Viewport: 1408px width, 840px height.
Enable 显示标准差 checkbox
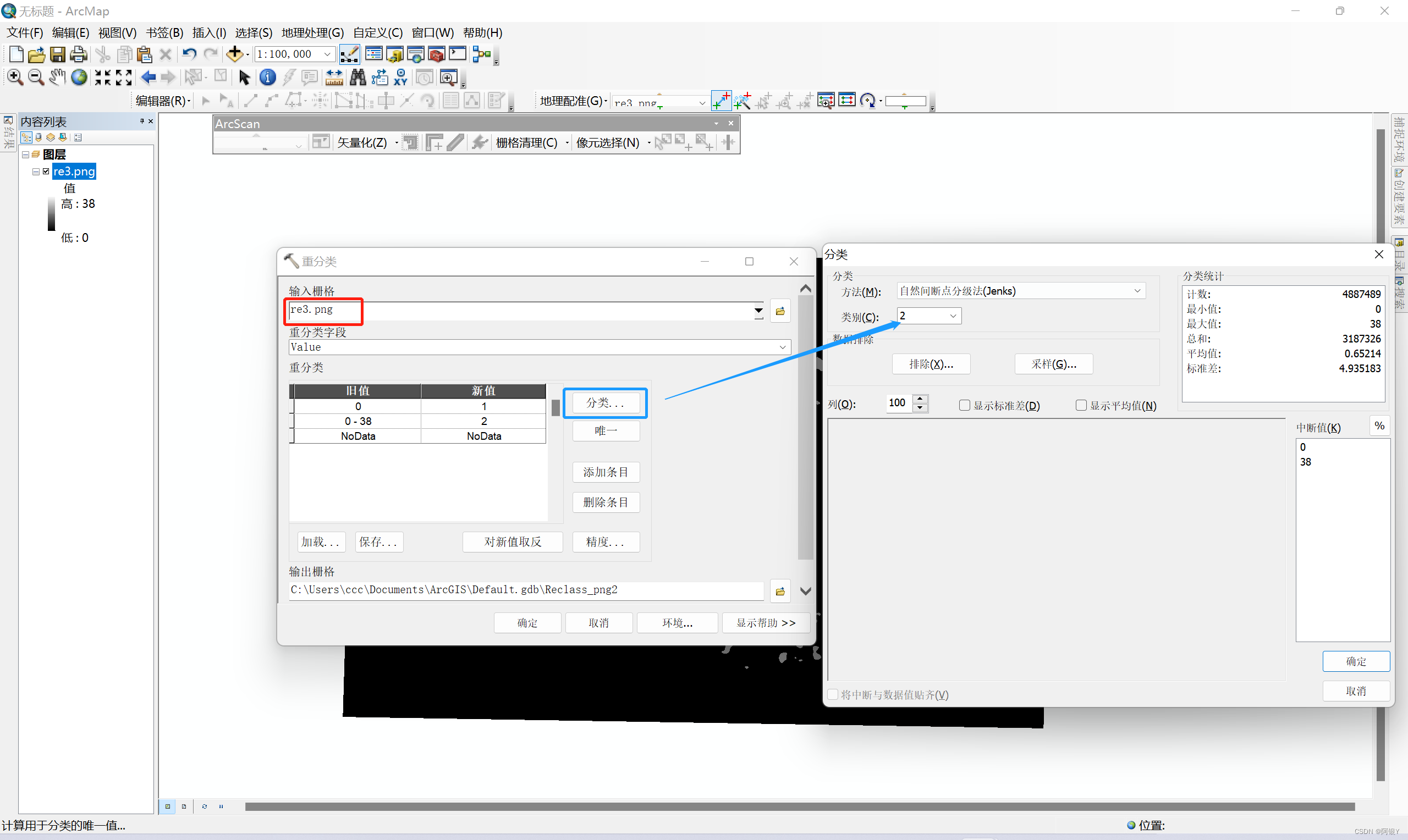[964, 405]
